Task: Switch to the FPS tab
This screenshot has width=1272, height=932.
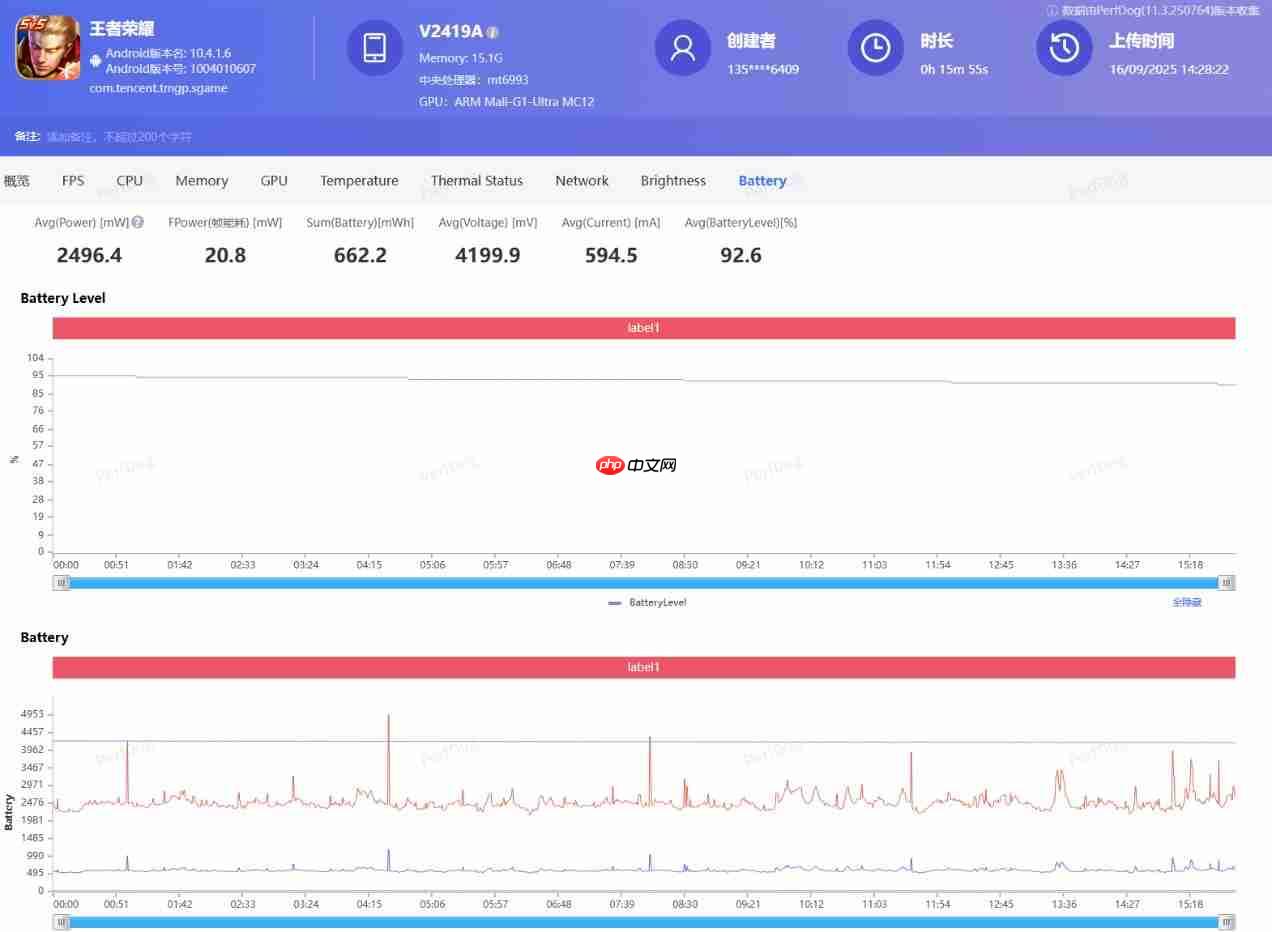Action: (73, 181)
